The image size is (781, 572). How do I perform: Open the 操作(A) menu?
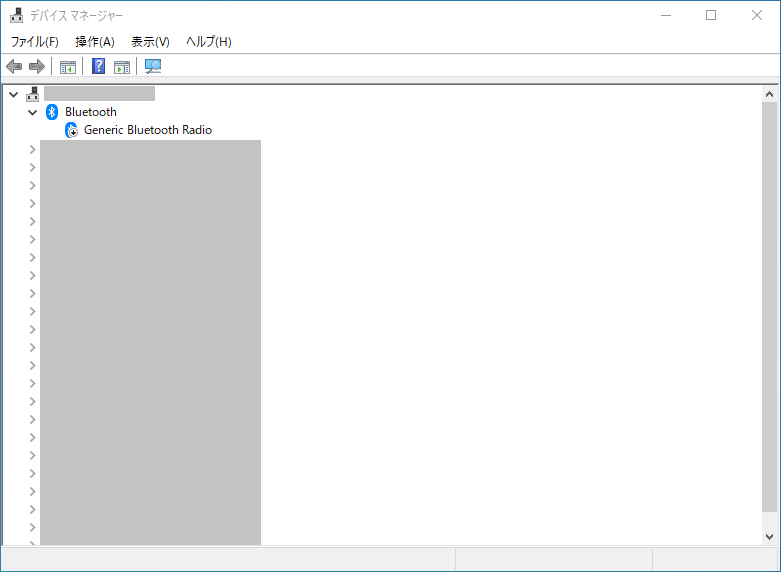click(95, 42)
